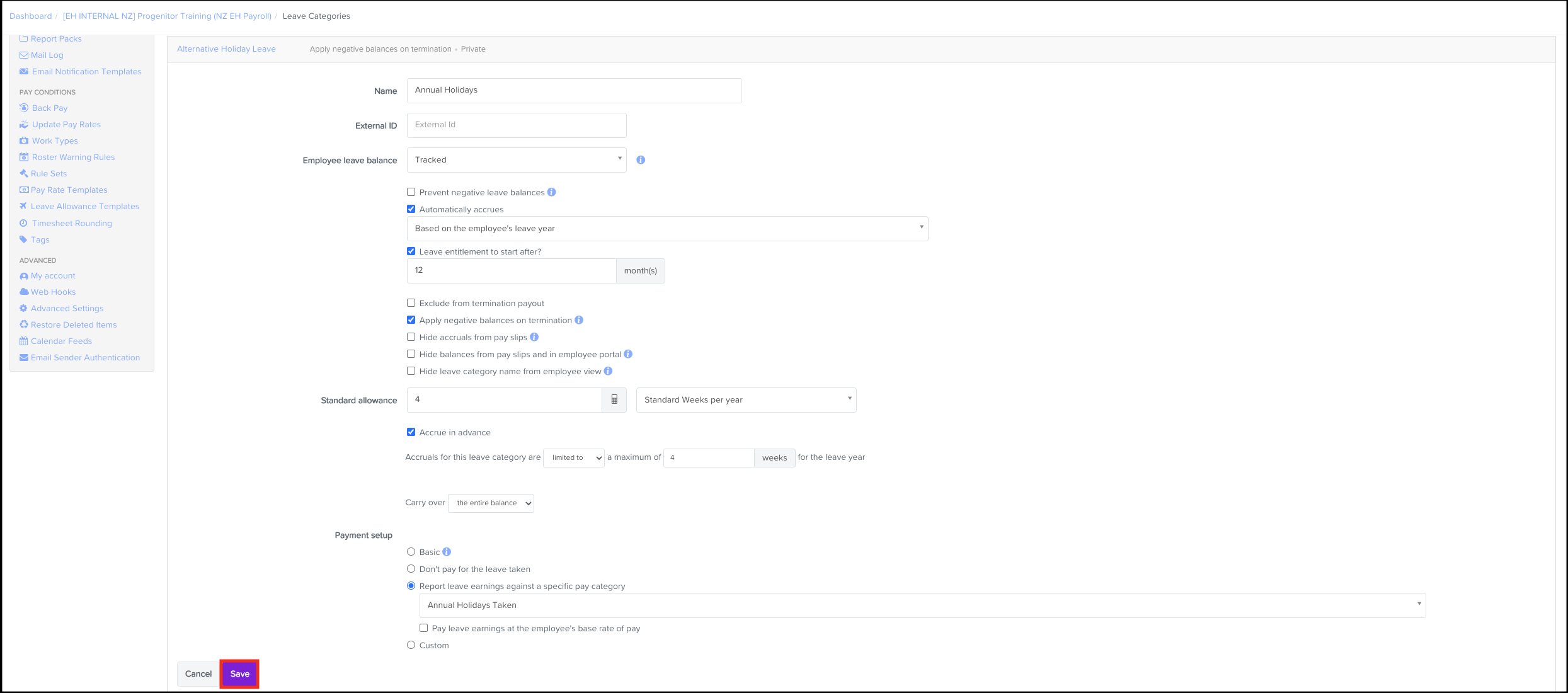
Task: Open Carry over the entire balance dropdown
Action: (491, 503)
